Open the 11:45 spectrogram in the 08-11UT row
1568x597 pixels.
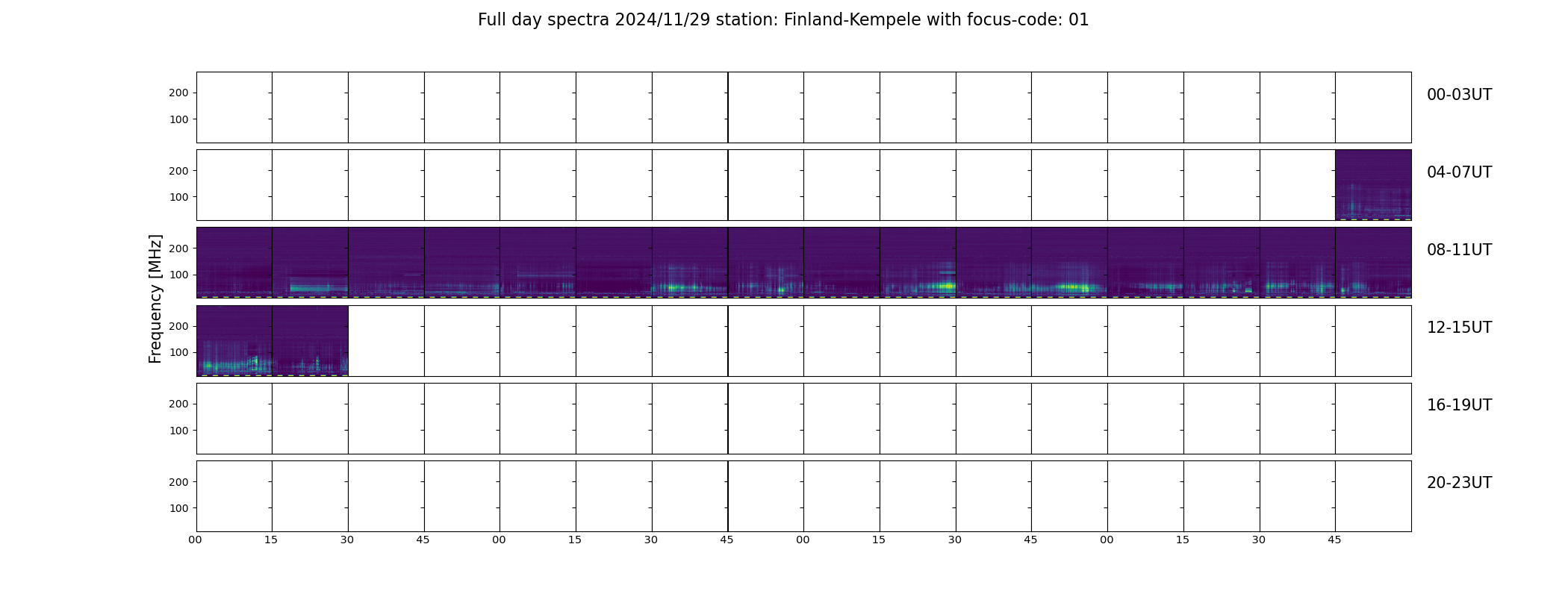pyautogui.click(x=1373, y=263)
